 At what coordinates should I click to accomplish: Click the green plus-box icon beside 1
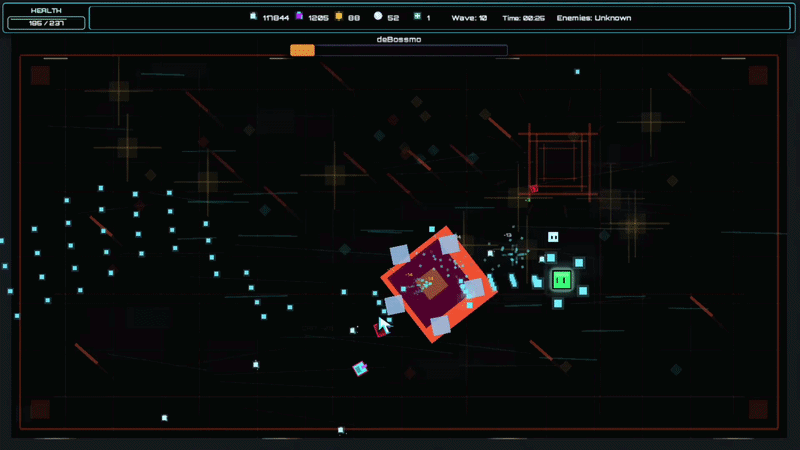417,16
